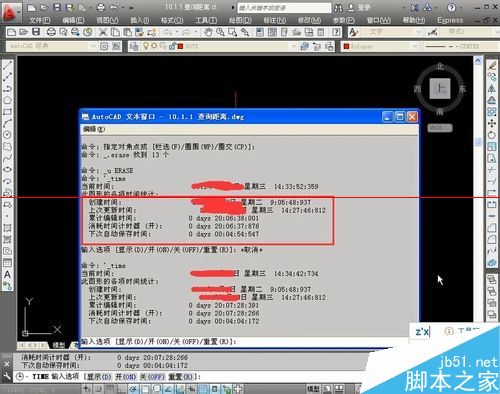Open the Express menu
The width and height of the screenshot is (500, 394).
[x=450, y=20]
